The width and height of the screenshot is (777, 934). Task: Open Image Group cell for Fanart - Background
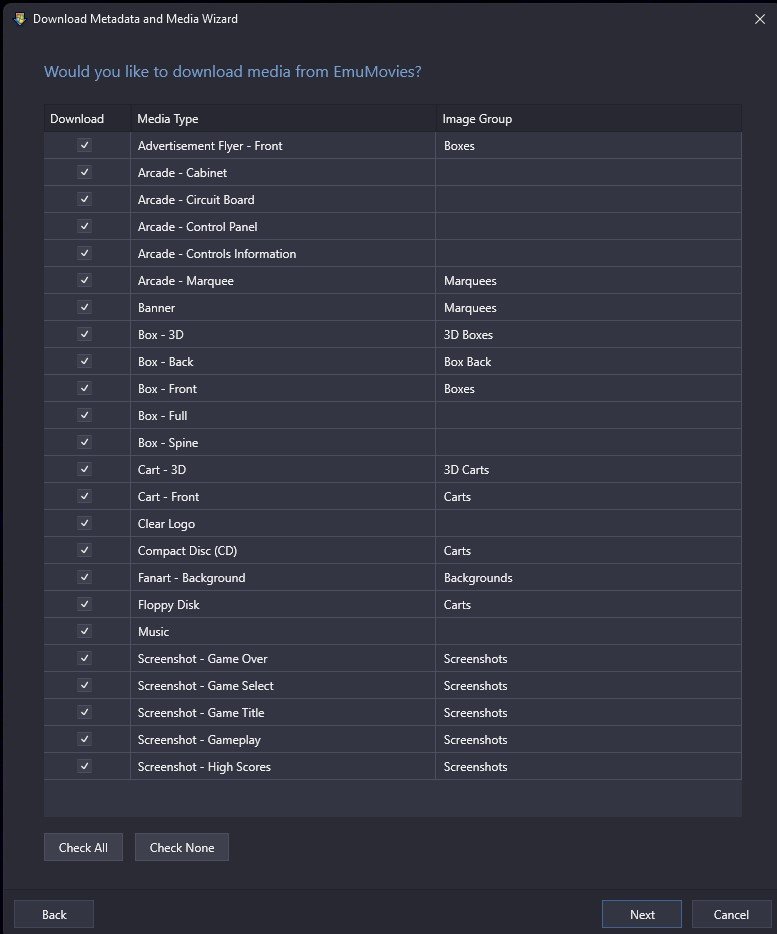[588, 577]
